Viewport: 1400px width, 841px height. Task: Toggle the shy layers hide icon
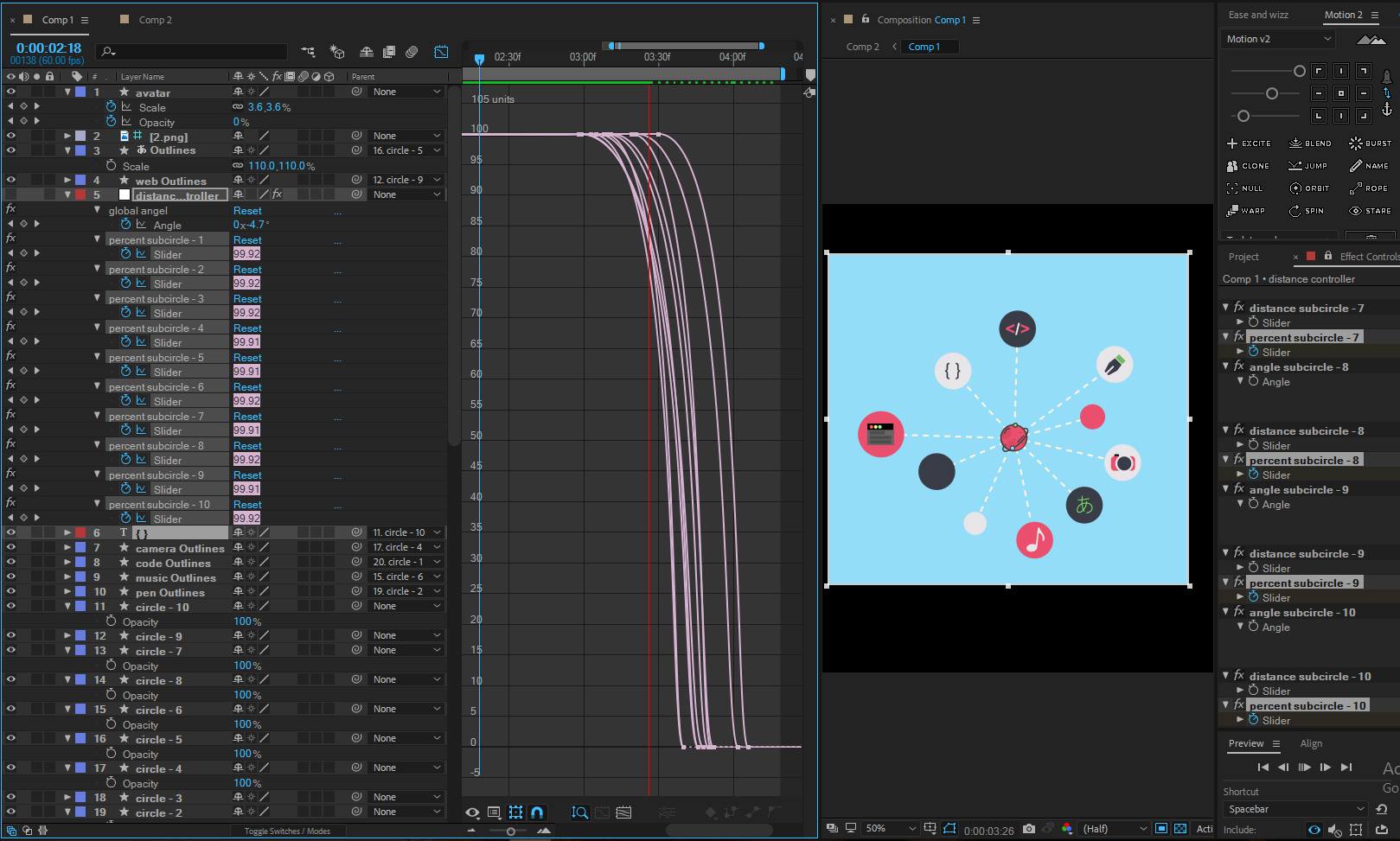367,52
